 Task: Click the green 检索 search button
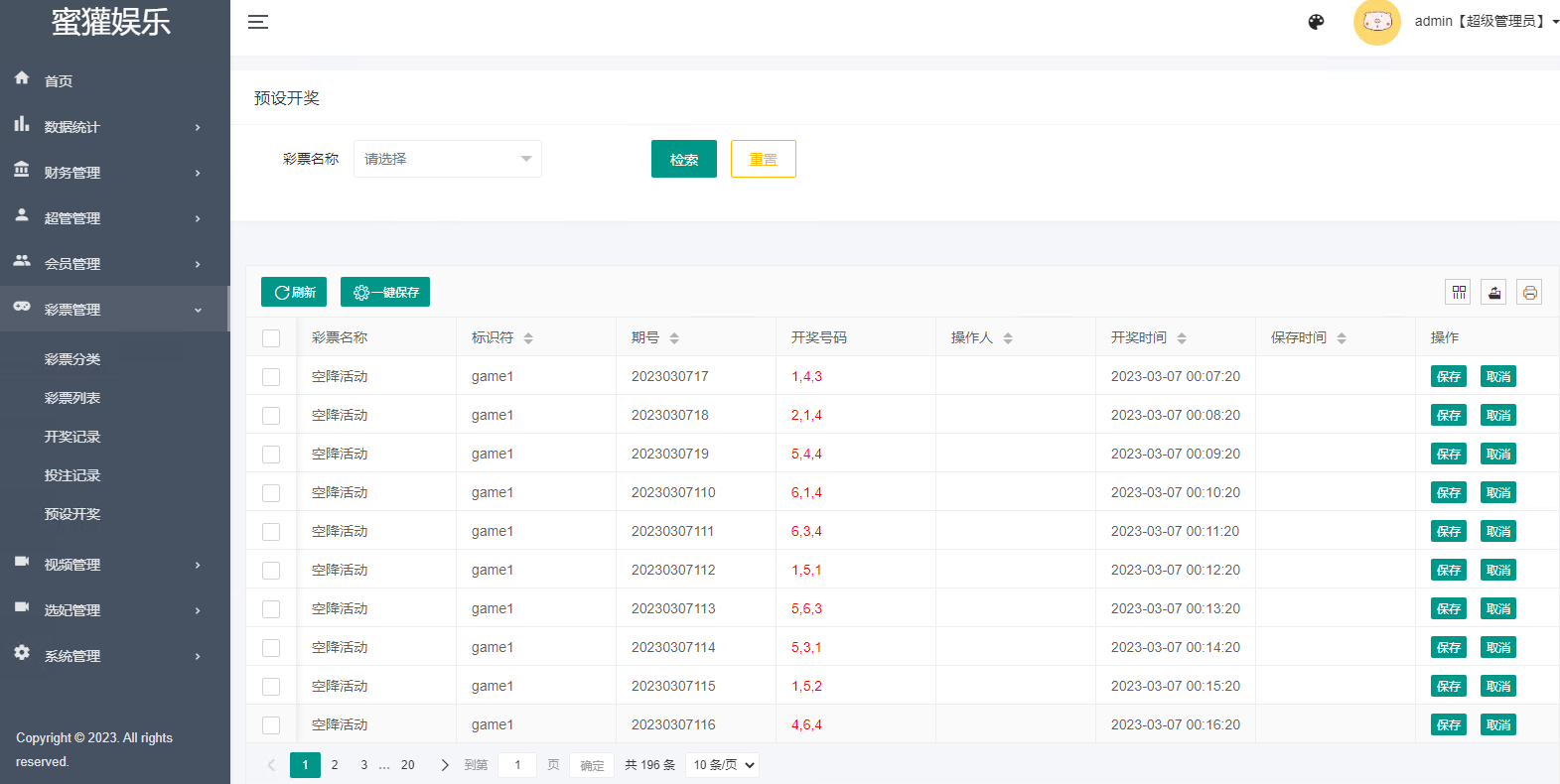683,159
